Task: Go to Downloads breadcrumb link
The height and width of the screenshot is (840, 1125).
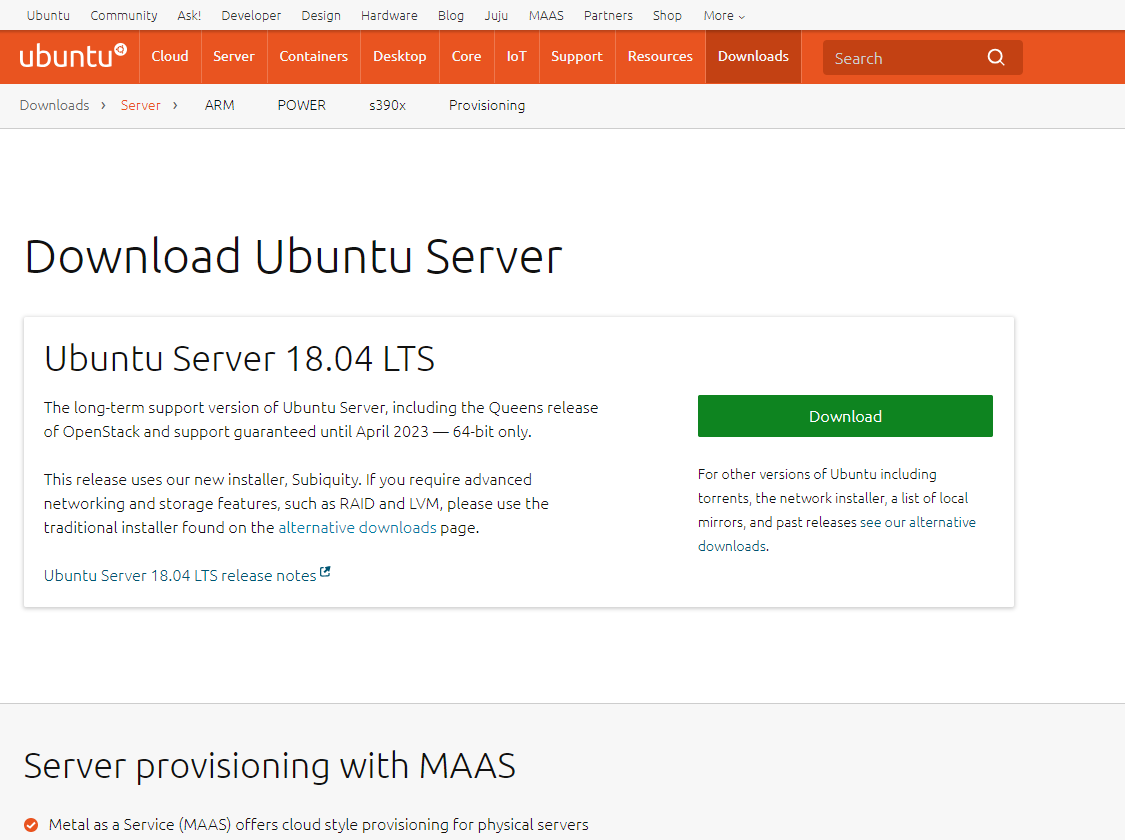Action: tap(55, 105)
